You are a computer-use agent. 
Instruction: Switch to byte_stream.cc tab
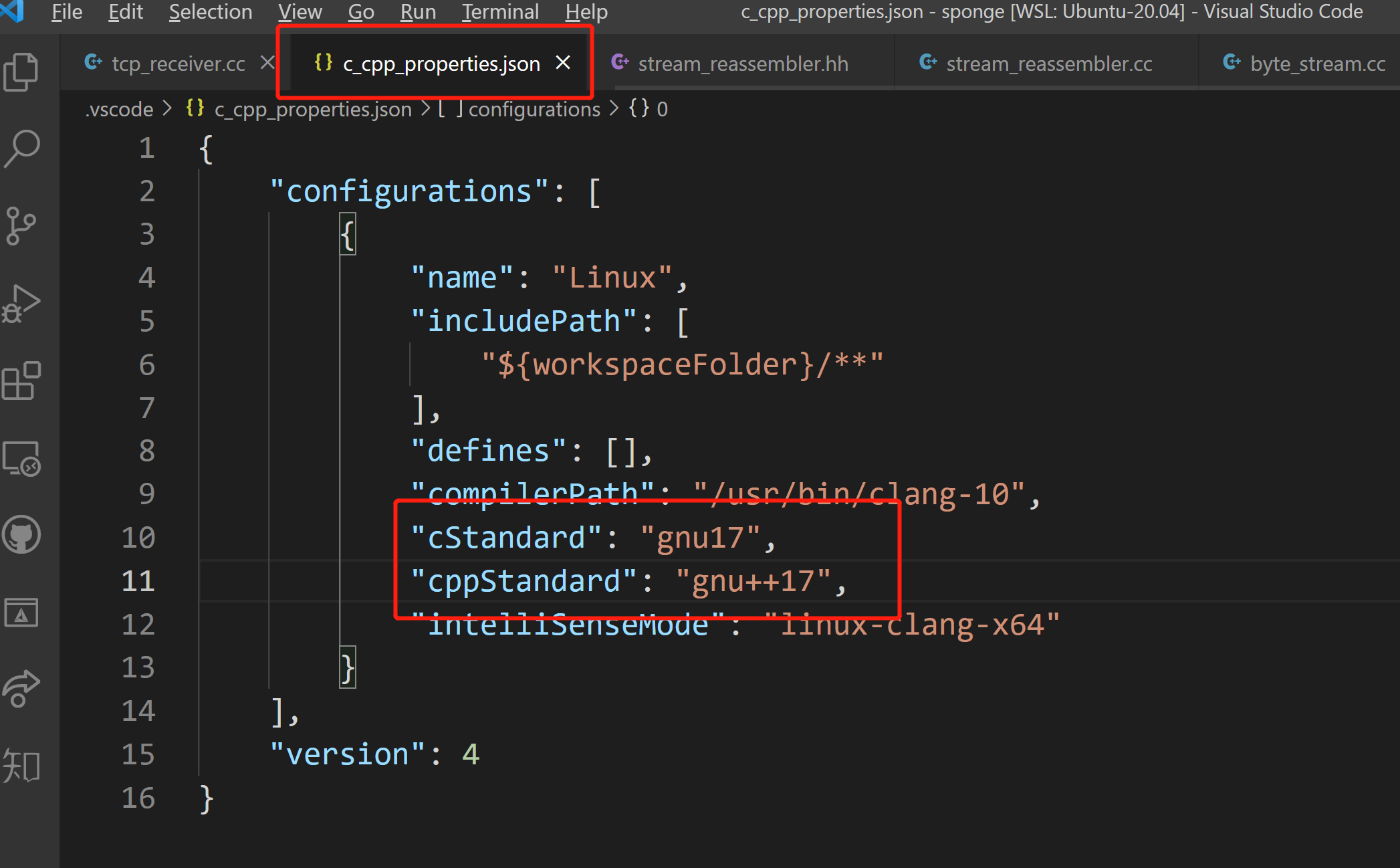coord(1317,64)
